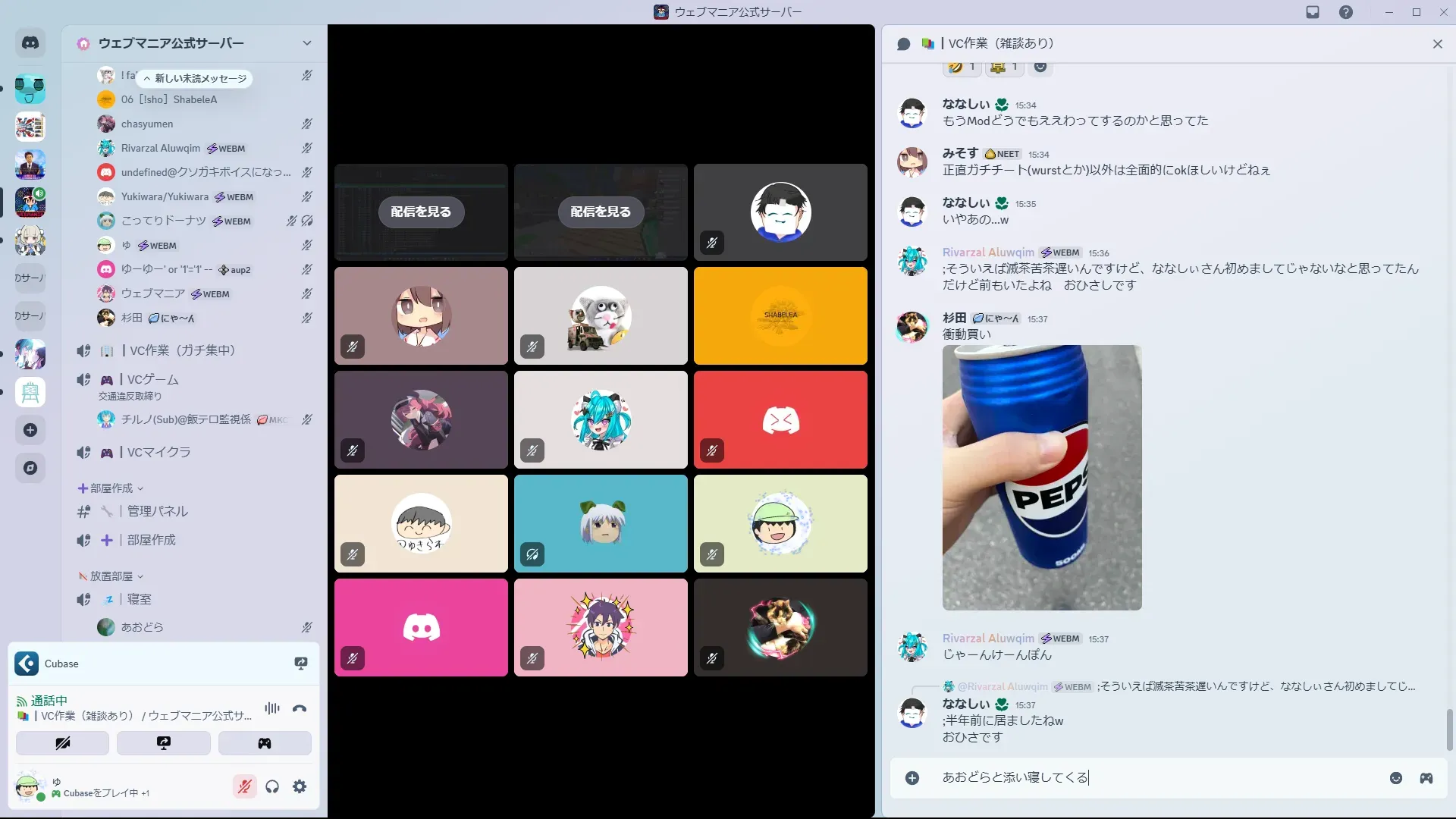Image resolution: width=1456 pixels, height=819 pixels.
Task: Click the inbox icon in title bar
Action: click(1313, 12)
